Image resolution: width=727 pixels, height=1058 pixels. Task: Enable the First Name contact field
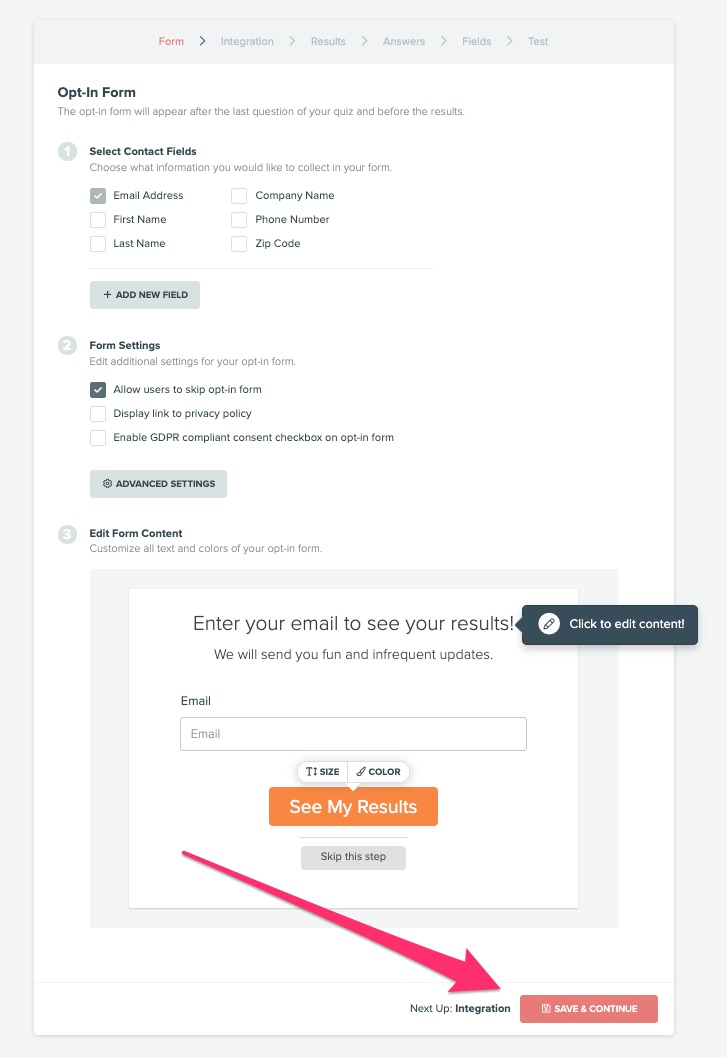coord(97,219)
